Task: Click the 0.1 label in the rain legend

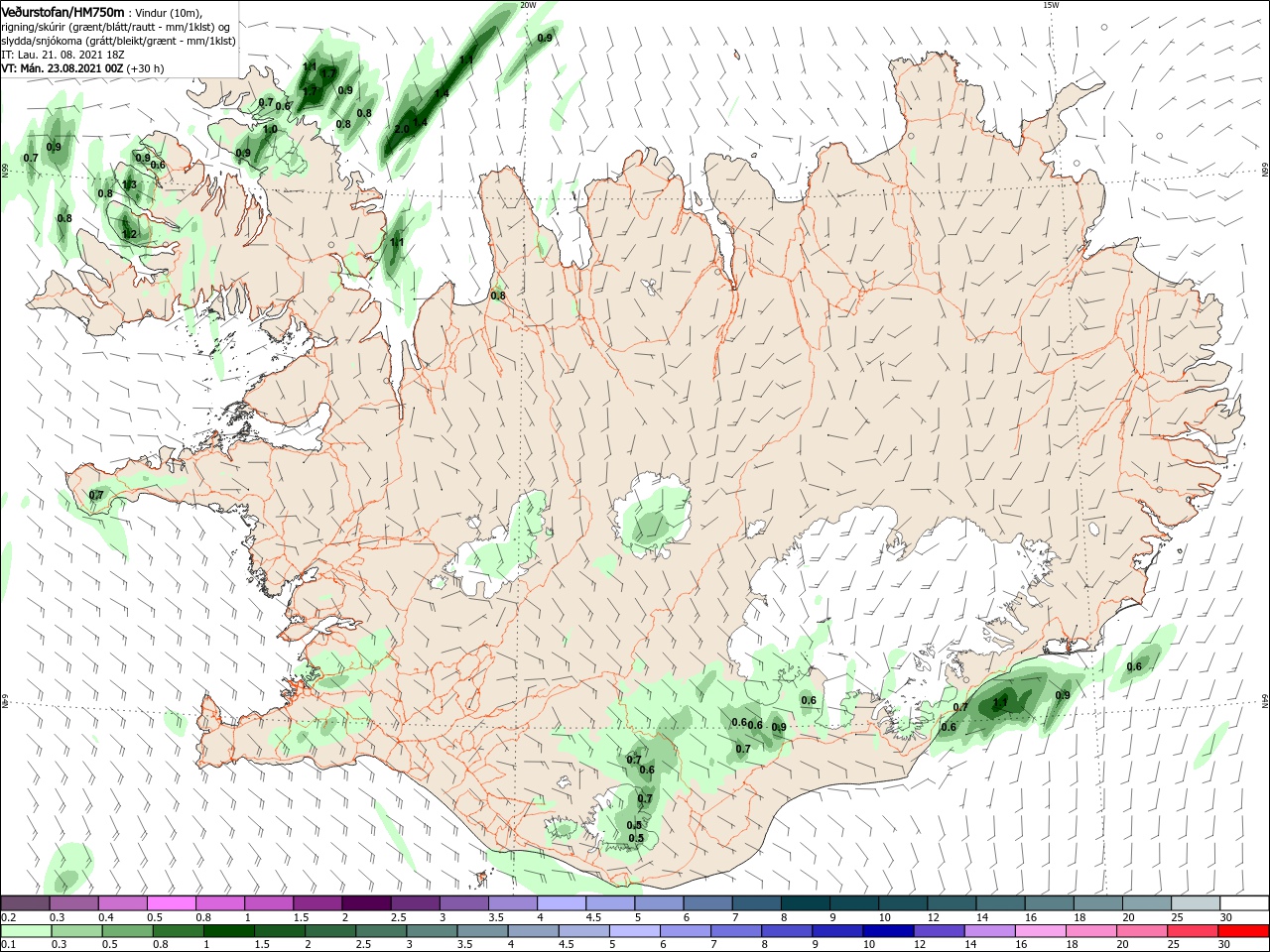Action: (x=9, y=945)
